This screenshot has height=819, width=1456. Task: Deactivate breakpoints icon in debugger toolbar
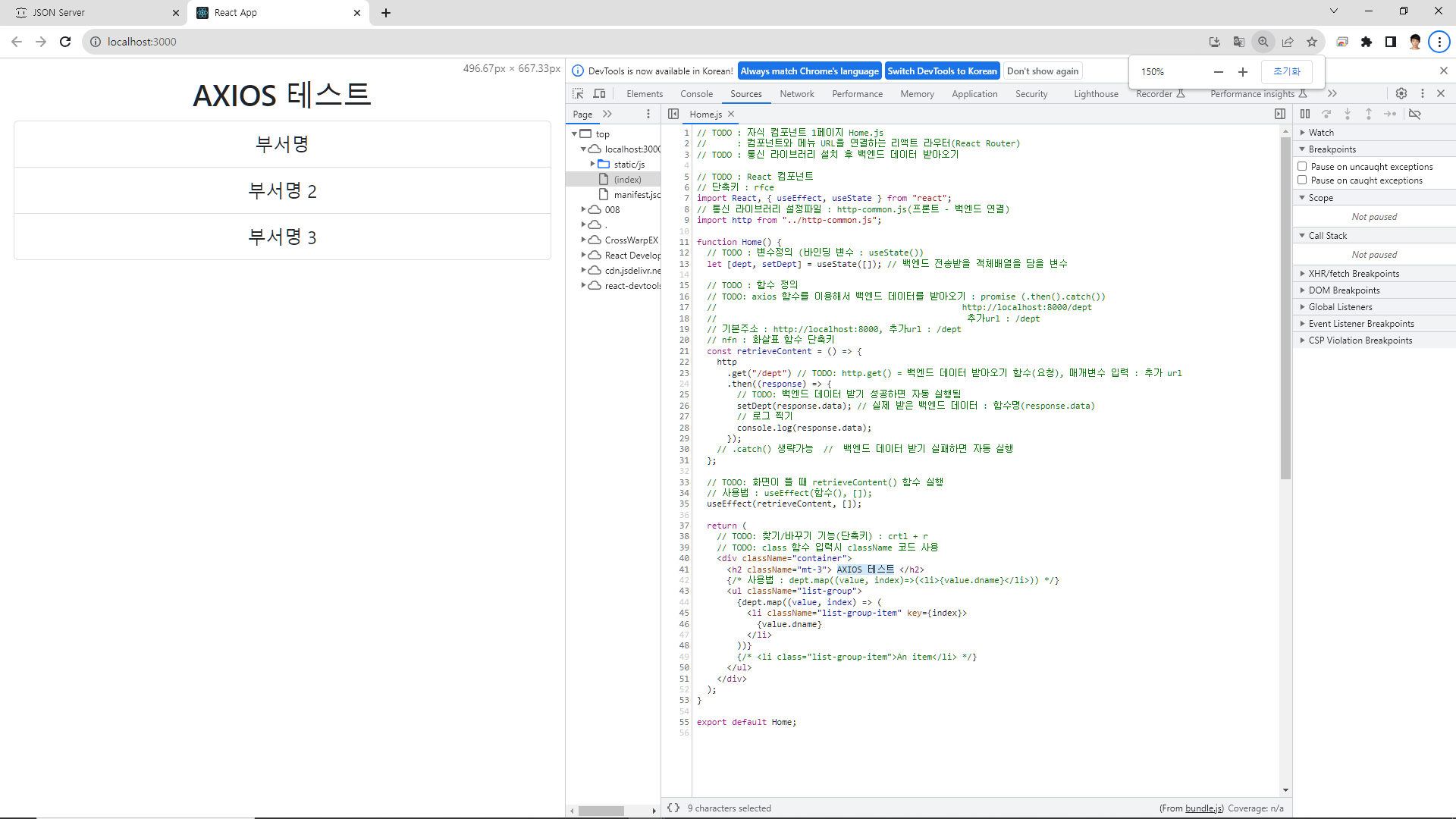tap(1415, 114)
